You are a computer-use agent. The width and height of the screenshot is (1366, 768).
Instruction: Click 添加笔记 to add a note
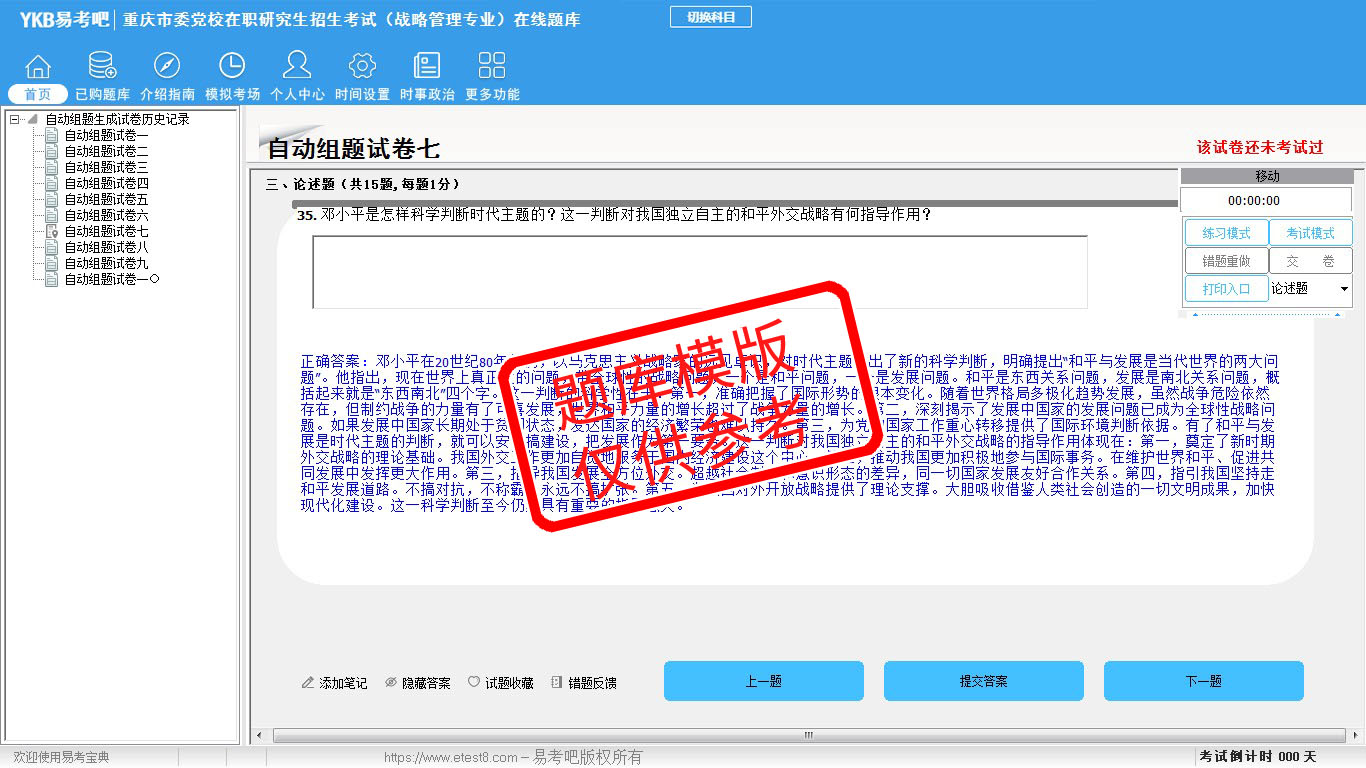pyautogui.click(x=334, y=683)
